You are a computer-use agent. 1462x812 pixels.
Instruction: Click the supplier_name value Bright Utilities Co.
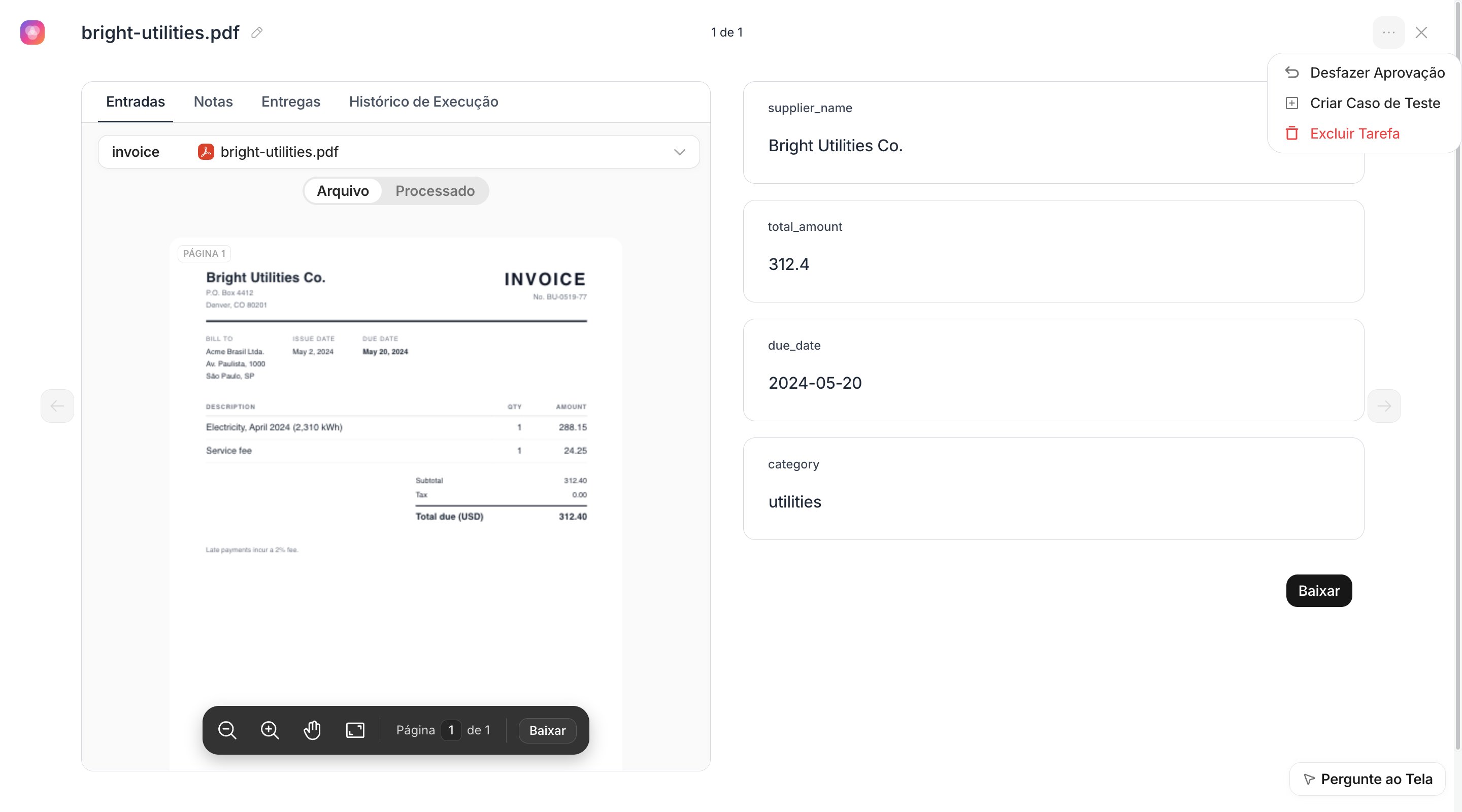pos(835,145)
